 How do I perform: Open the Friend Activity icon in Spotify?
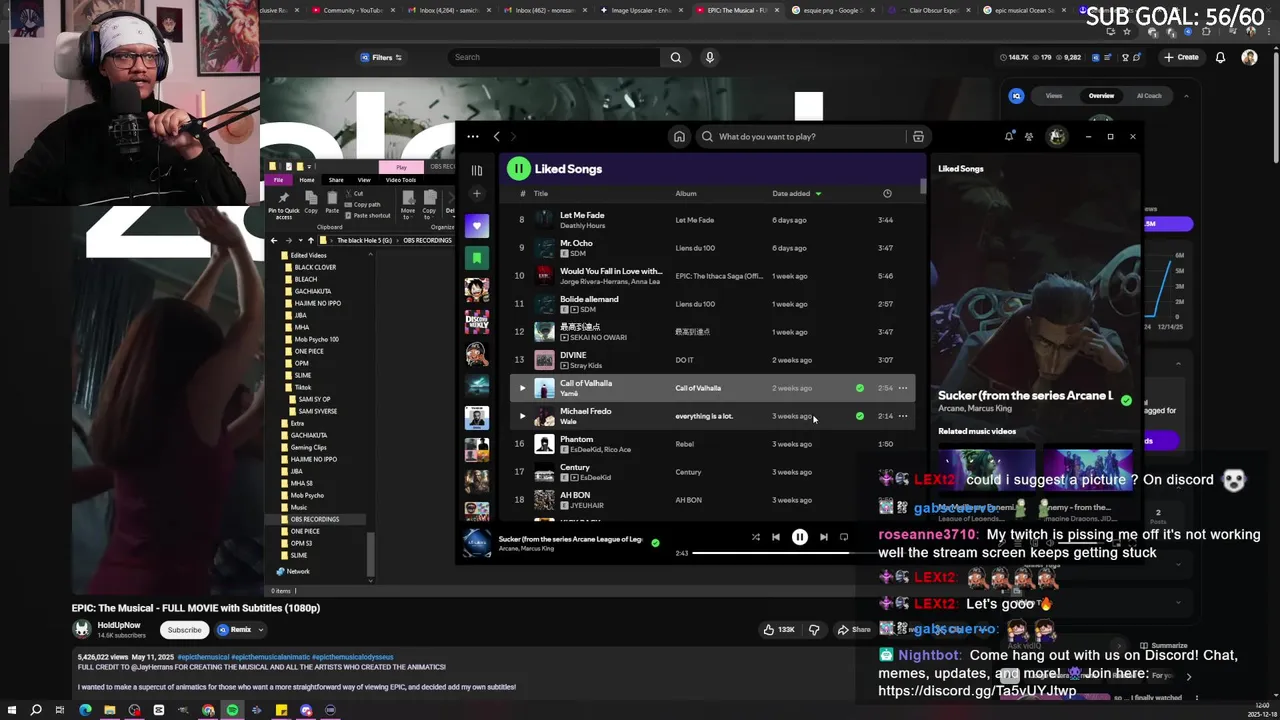[x=1029, y=137]
